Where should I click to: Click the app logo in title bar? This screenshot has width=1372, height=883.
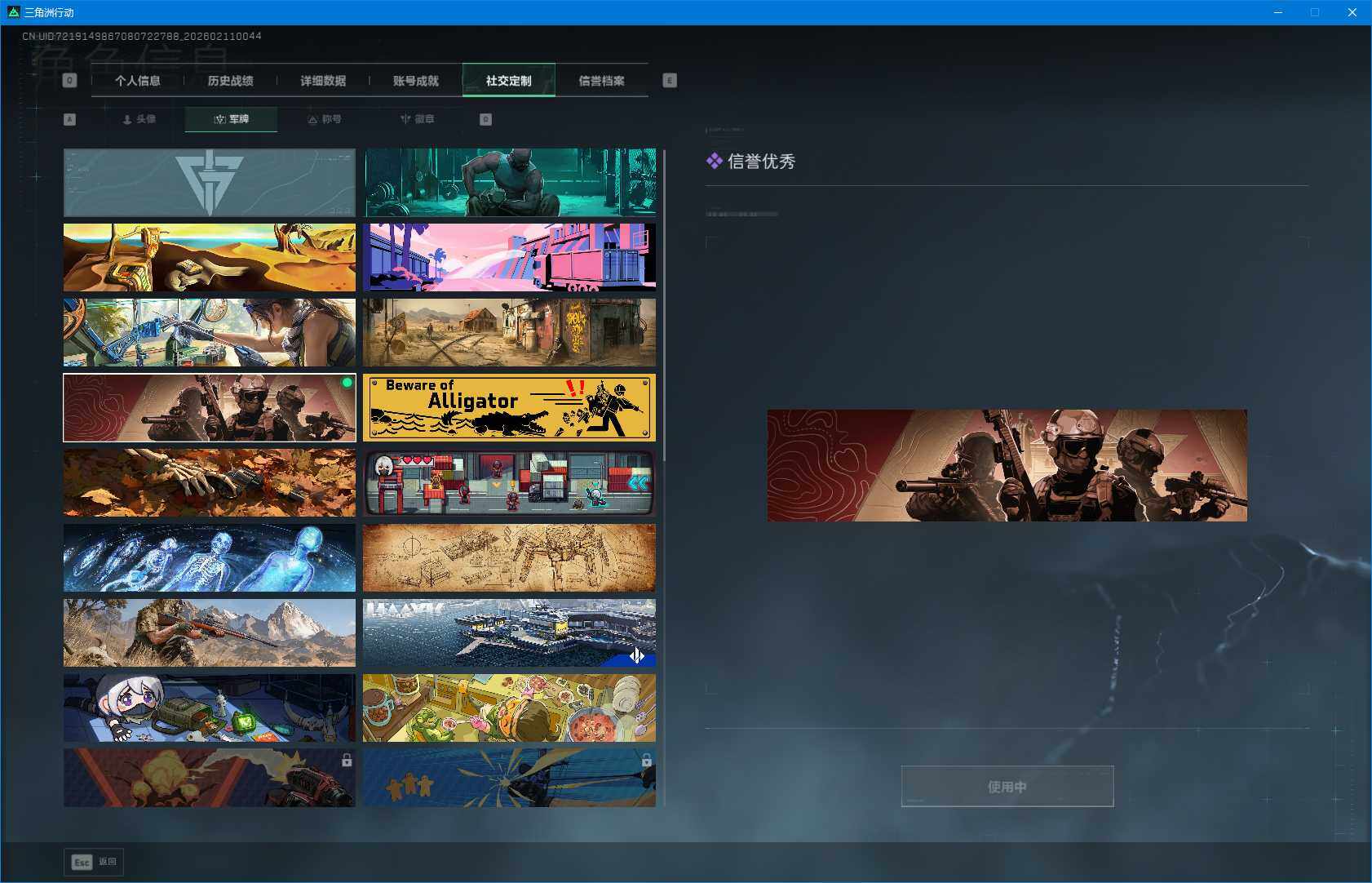tap(12, 12)
